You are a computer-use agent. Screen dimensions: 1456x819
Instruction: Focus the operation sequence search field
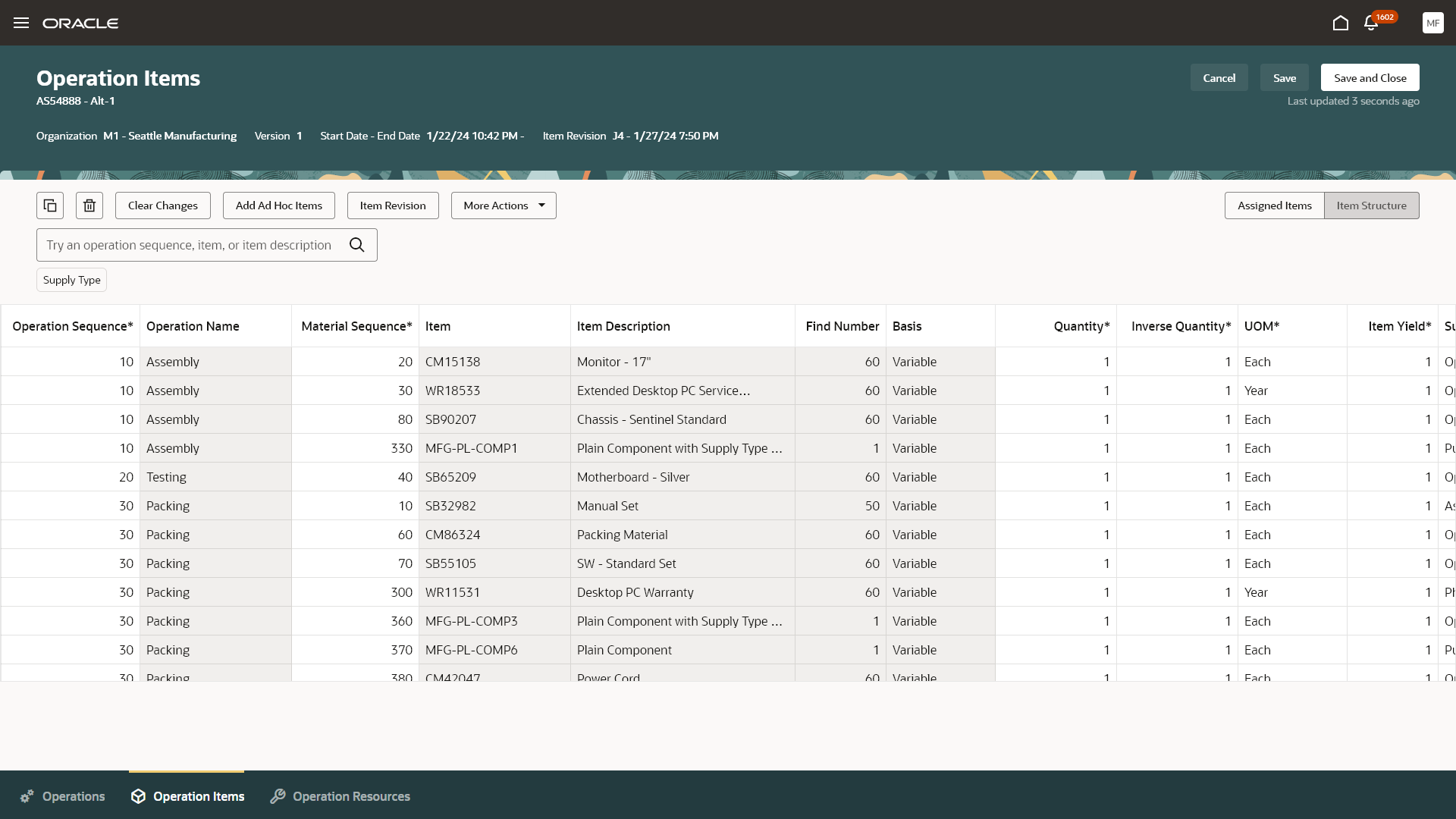(190, 245)
